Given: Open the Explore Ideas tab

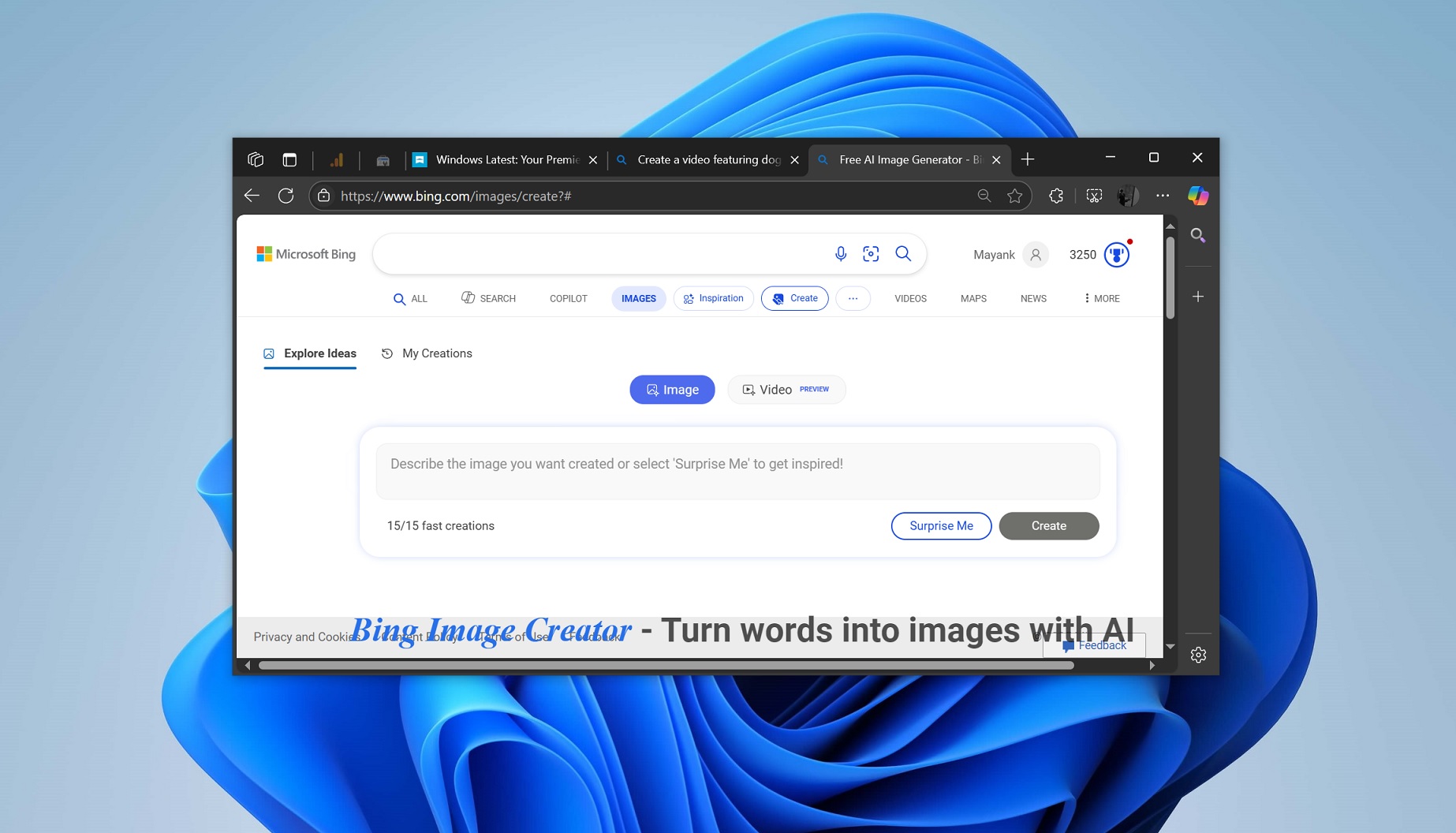Looking at the screenshot, I should 310,353.
